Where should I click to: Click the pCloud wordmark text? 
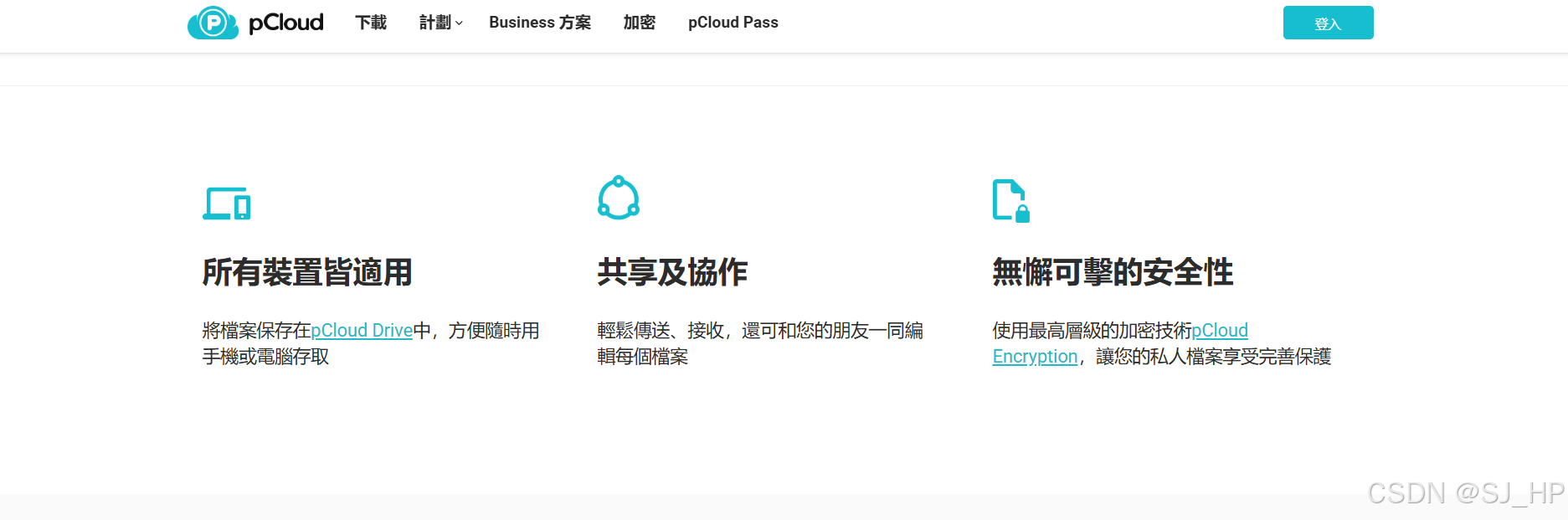286,23
